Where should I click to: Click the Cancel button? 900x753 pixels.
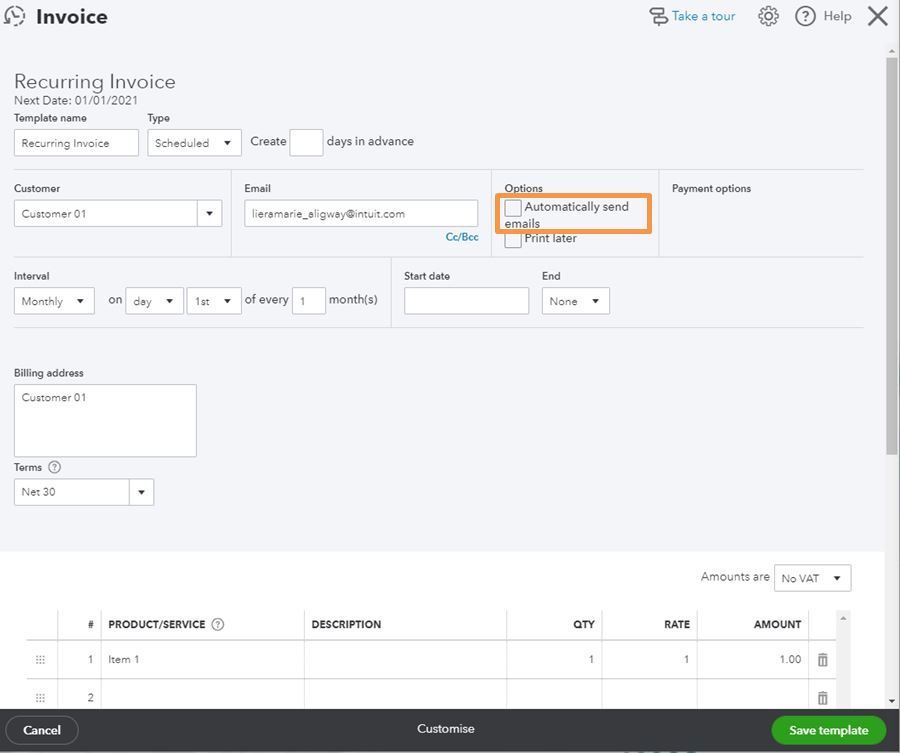pos(42,730)
